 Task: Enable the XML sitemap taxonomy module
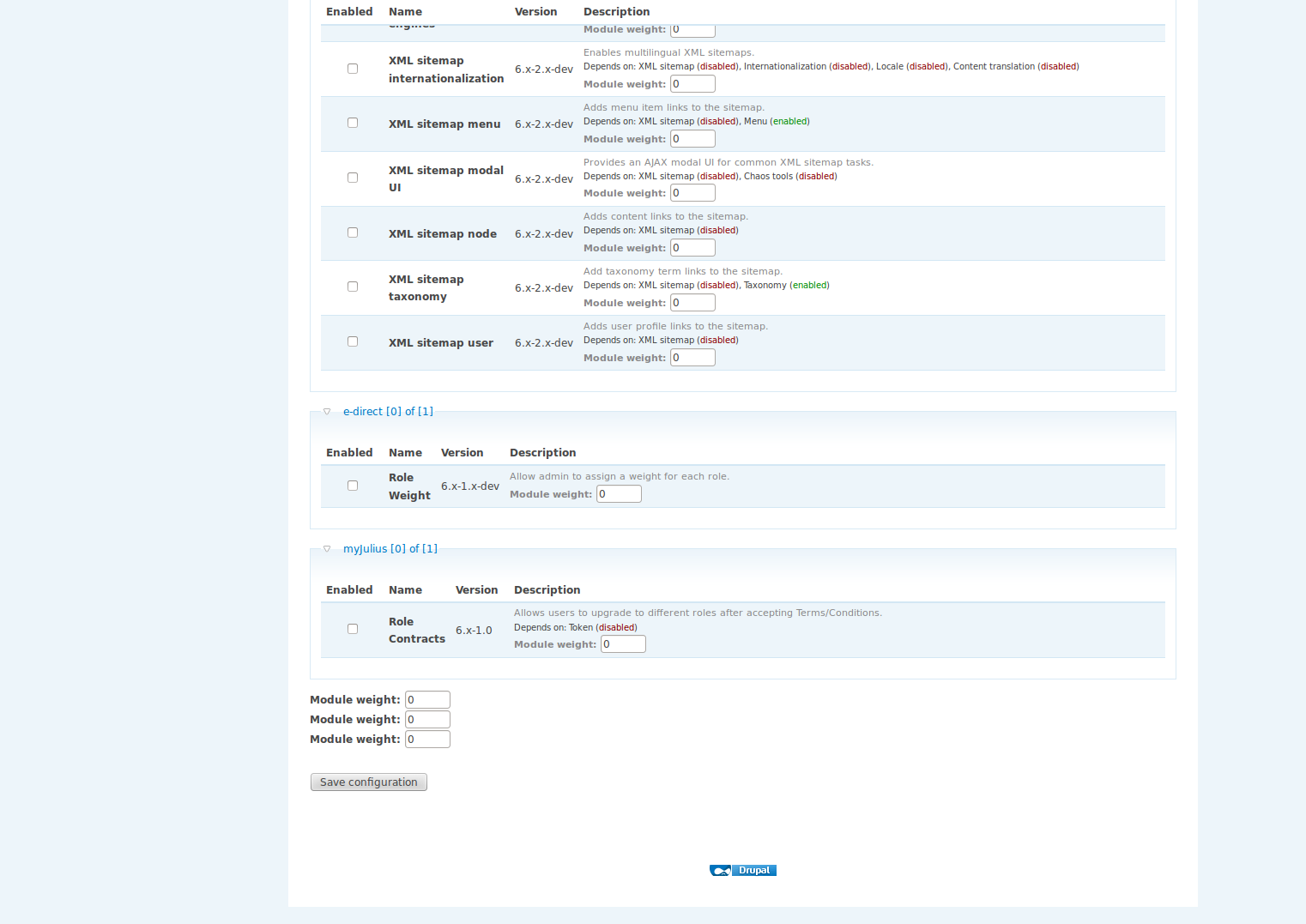coord(352,286)
